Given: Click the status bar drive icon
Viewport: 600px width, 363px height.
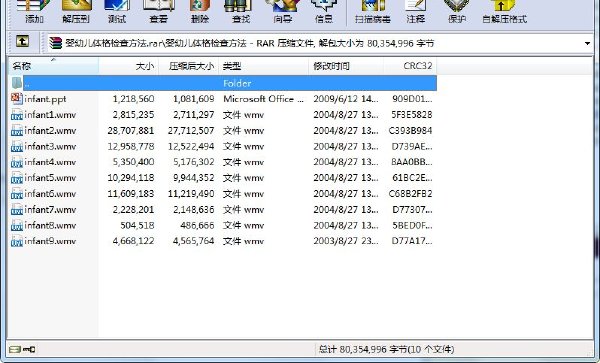Looking at the screenshot, I should click(x=15, y=349).
